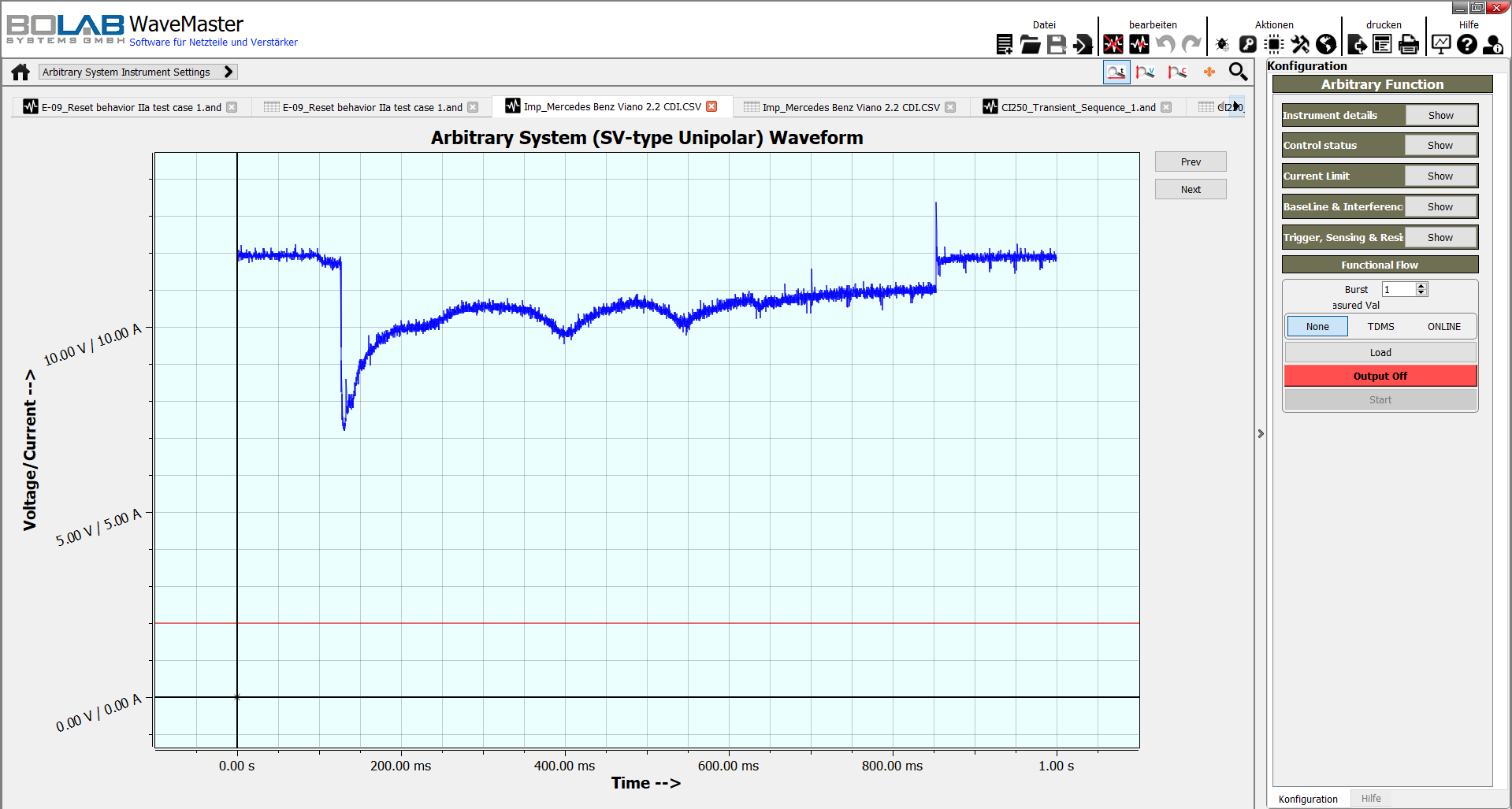Open the Hilfe question mark icon

coord(1466,45)
